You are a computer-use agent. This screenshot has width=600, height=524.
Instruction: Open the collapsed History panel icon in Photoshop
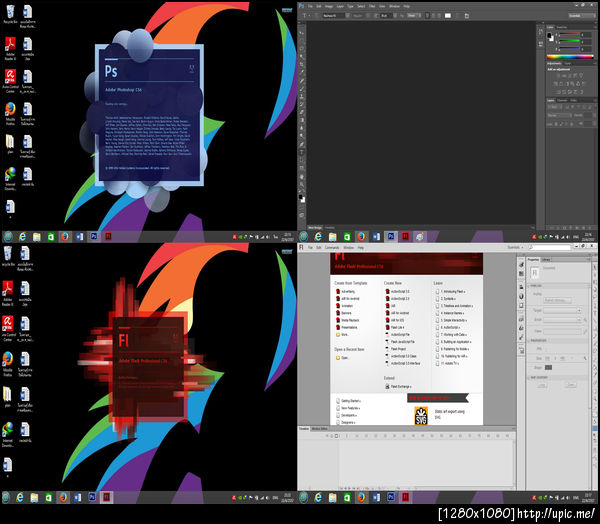pos(540,32)
